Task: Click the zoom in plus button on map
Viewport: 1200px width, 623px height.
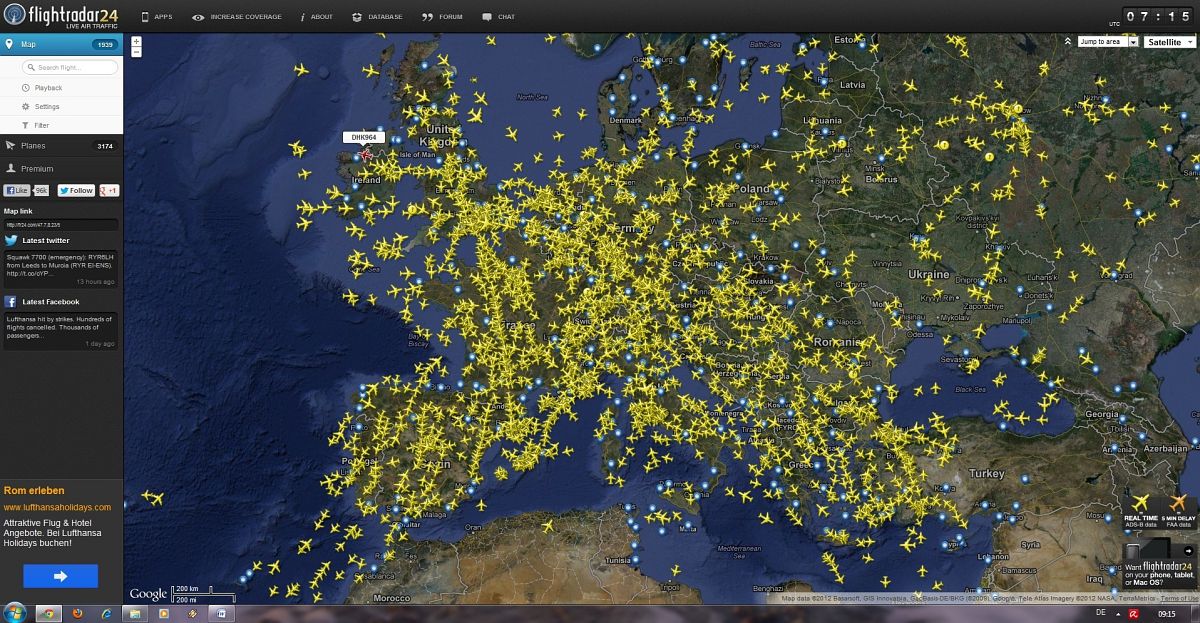Action: (x=136, y=42)
